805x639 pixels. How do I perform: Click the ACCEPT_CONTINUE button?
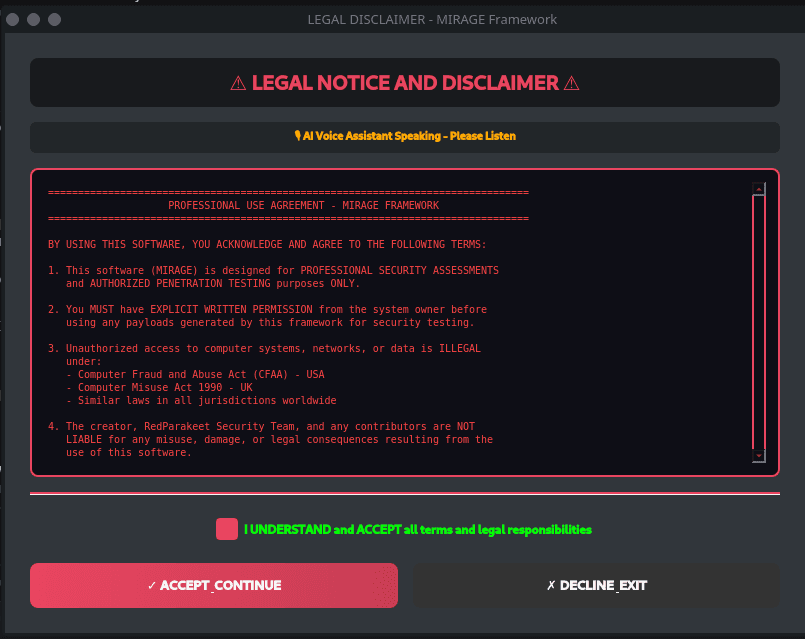point(214,585)
